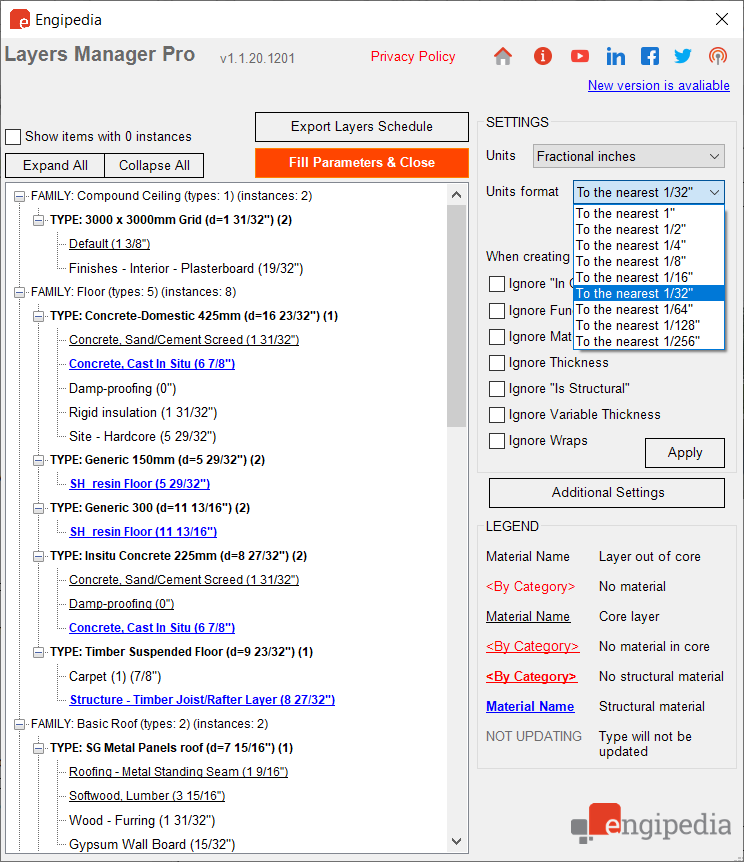This screenshot has height=862, width=744.
Task: Enable Show items with 0 instances
Action: click(x=13, y=136)
